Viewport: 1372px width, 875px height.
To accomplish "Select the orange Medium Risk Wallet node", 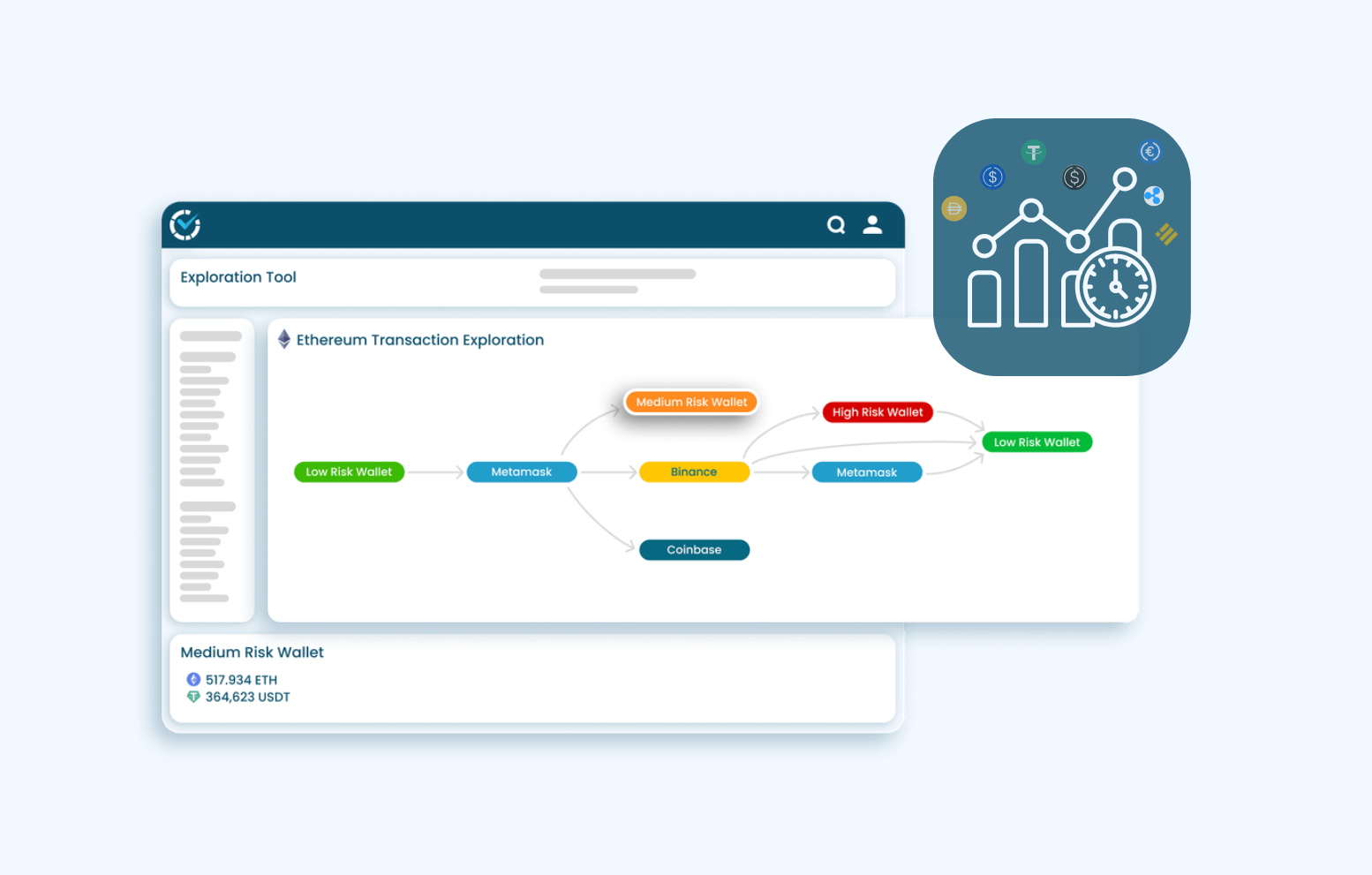I will point(691,402).
